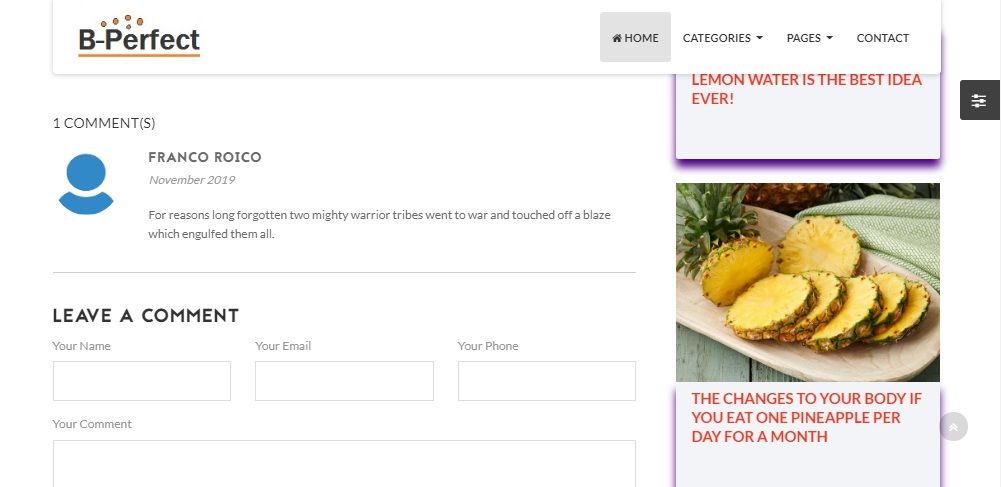Open the lemon water article link
Viewport: 1001px width, 487px height.
tap(806, 89)
